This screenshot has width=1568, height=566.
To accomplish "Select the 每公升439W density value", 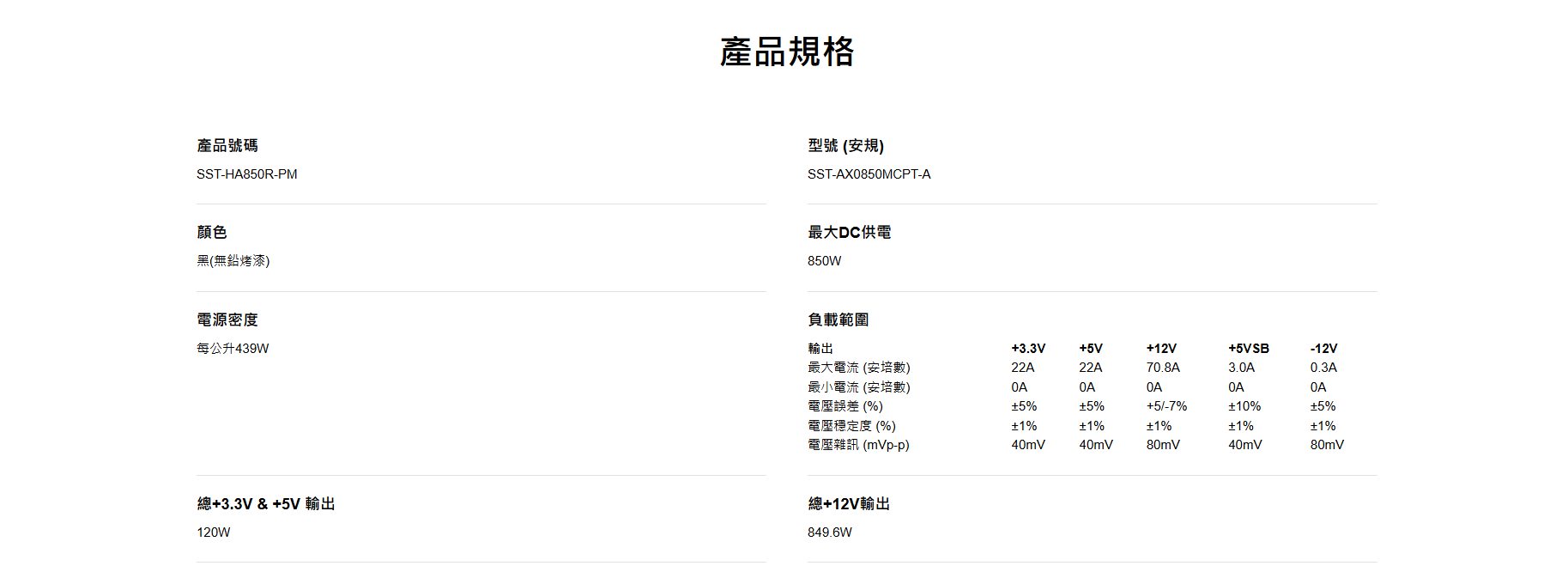I will (x=233, y=349).
